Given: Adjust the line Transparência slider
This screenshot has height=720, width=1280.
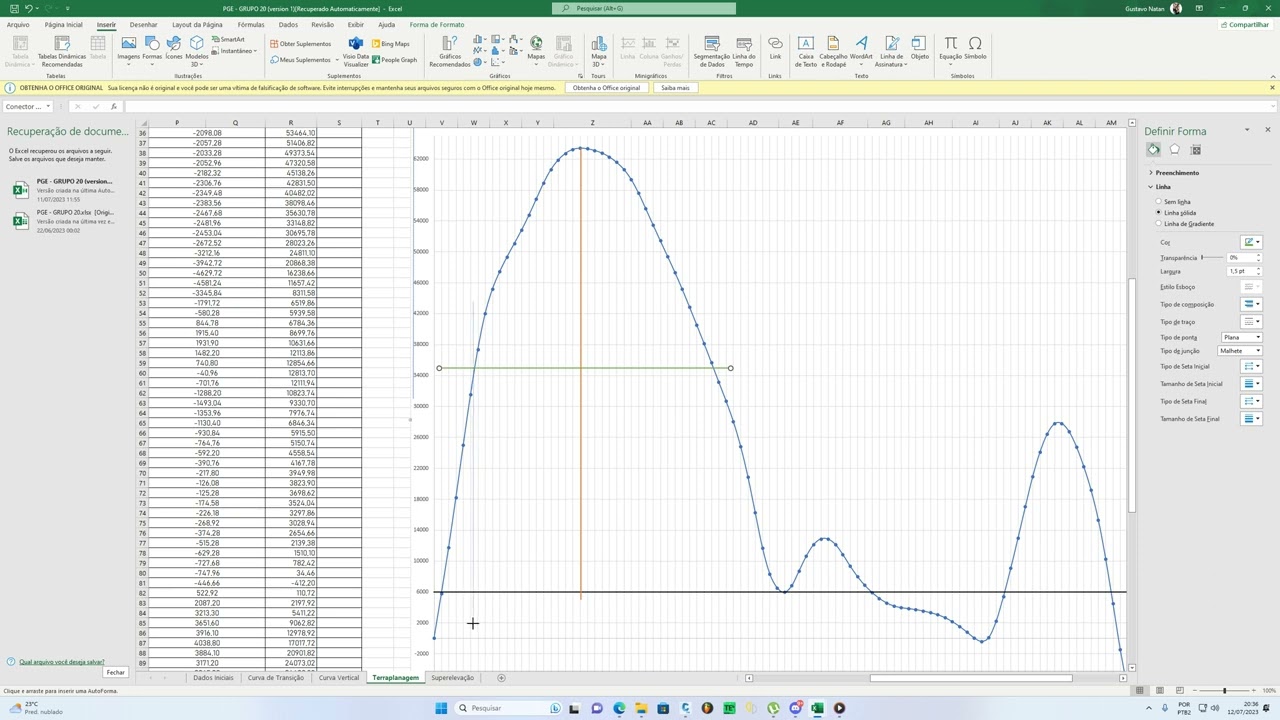Looking at the screenshot, I should click(1211, 257).
